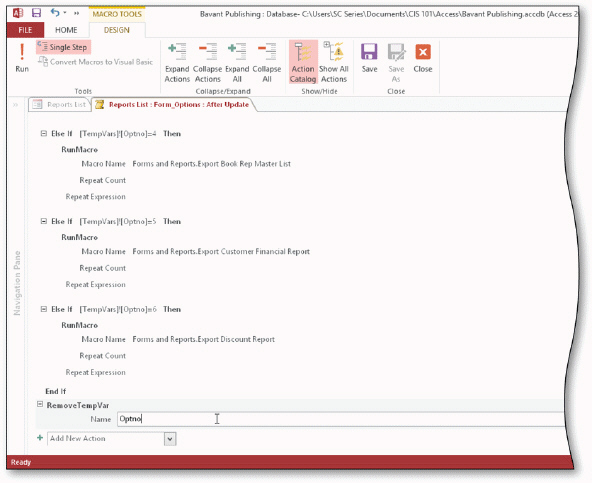Click Repeat Count under Export Discount Report
The width and height of the screenshot is (592, 483).
tap(103, 356)
